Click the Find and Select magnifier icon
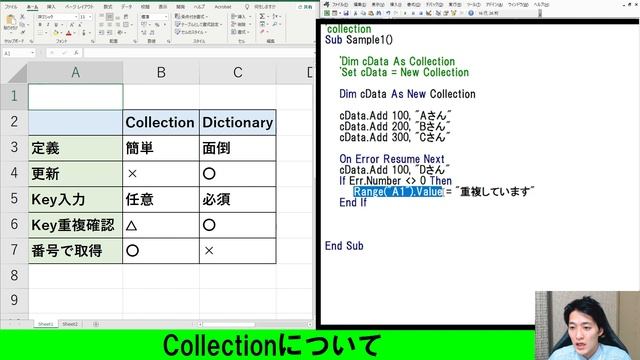Image resolution: width=640 pixels, height=360 pixels. coord(275,24)
